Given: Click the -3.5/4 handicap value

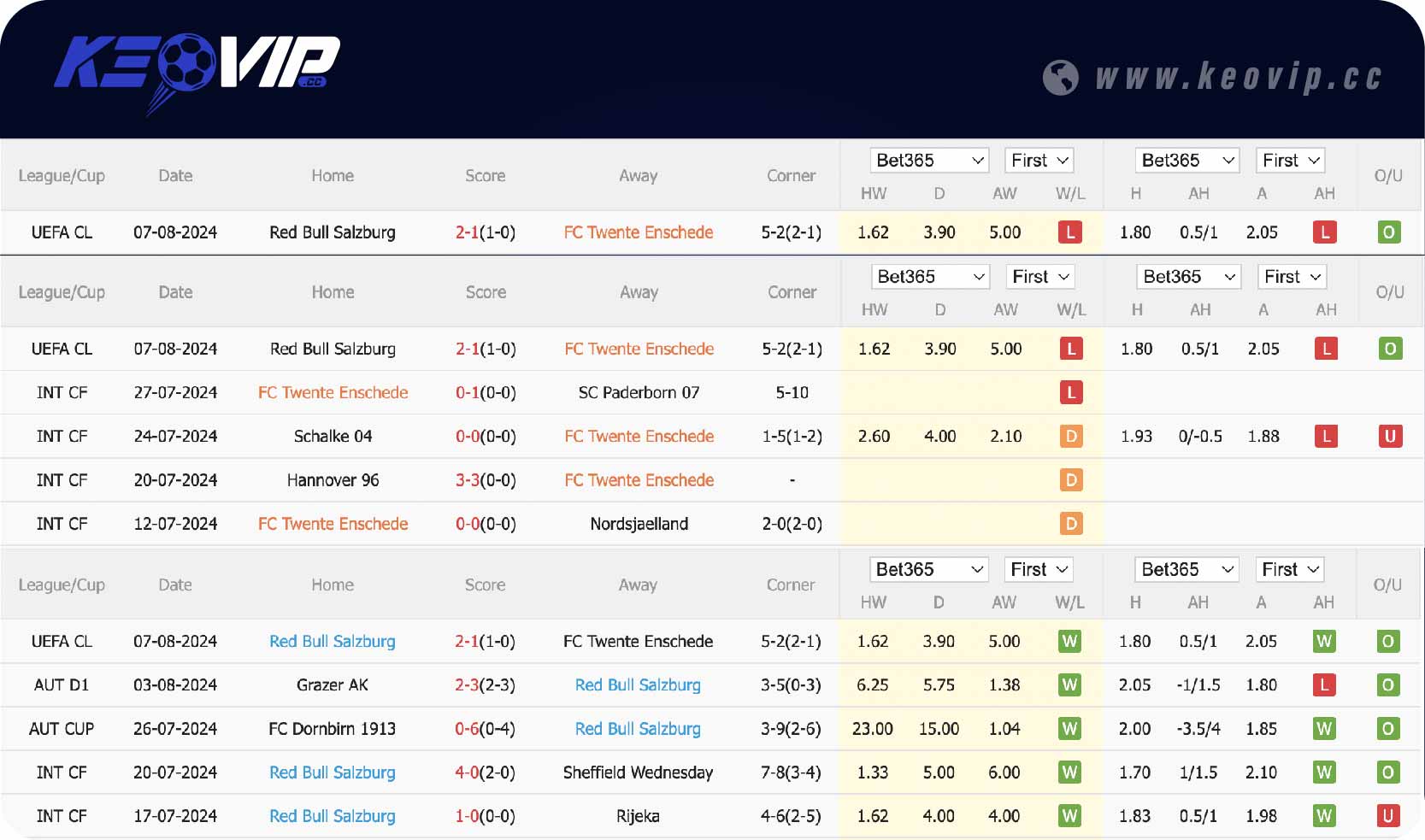Looking at the screenshot, I should point(1198,729).
